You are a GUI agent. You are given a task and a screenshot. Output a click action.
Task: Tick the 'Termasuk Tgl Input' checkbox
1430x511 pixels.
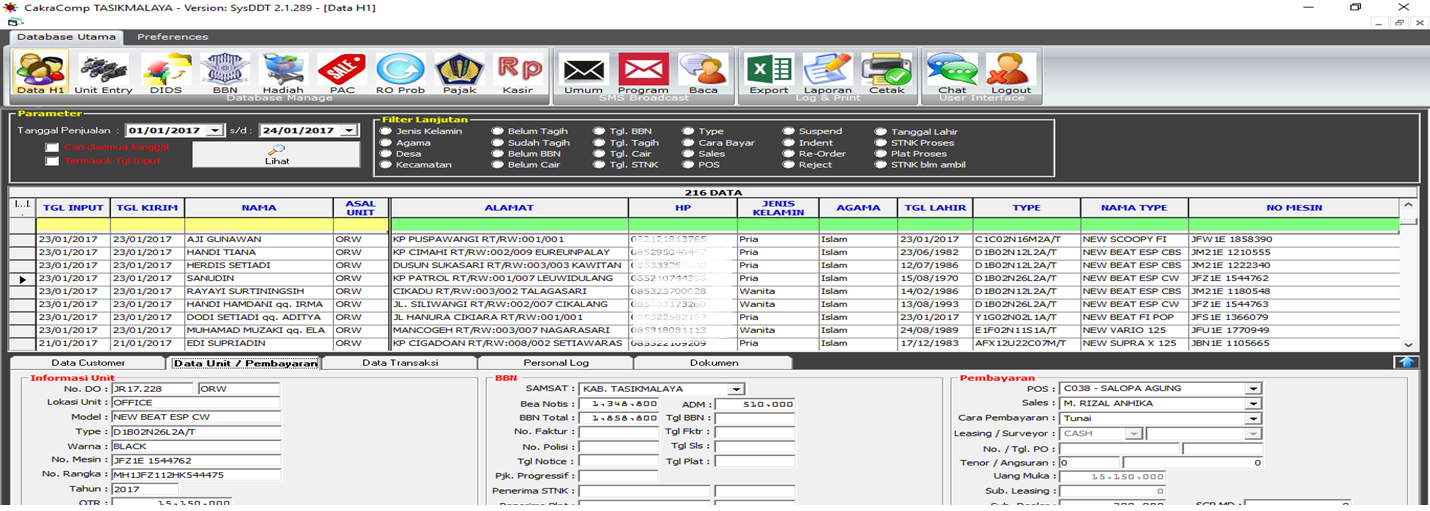(x=52, y=161)
